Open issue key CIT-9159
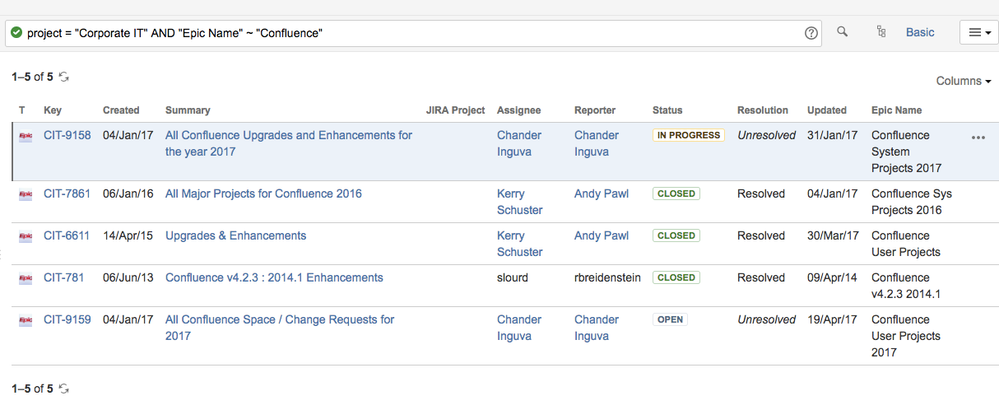This screenshot has width=999, height=415. coord(67,319)
